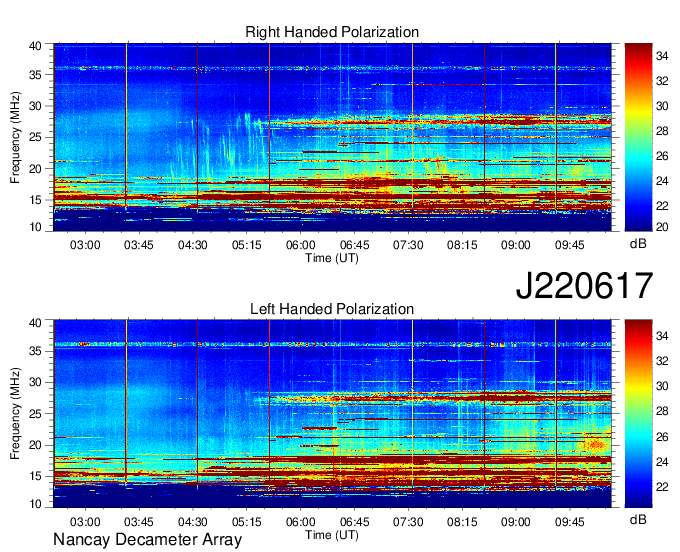Click the 32 dB value on Right Handed colorbar

click(x=662, y=81)
